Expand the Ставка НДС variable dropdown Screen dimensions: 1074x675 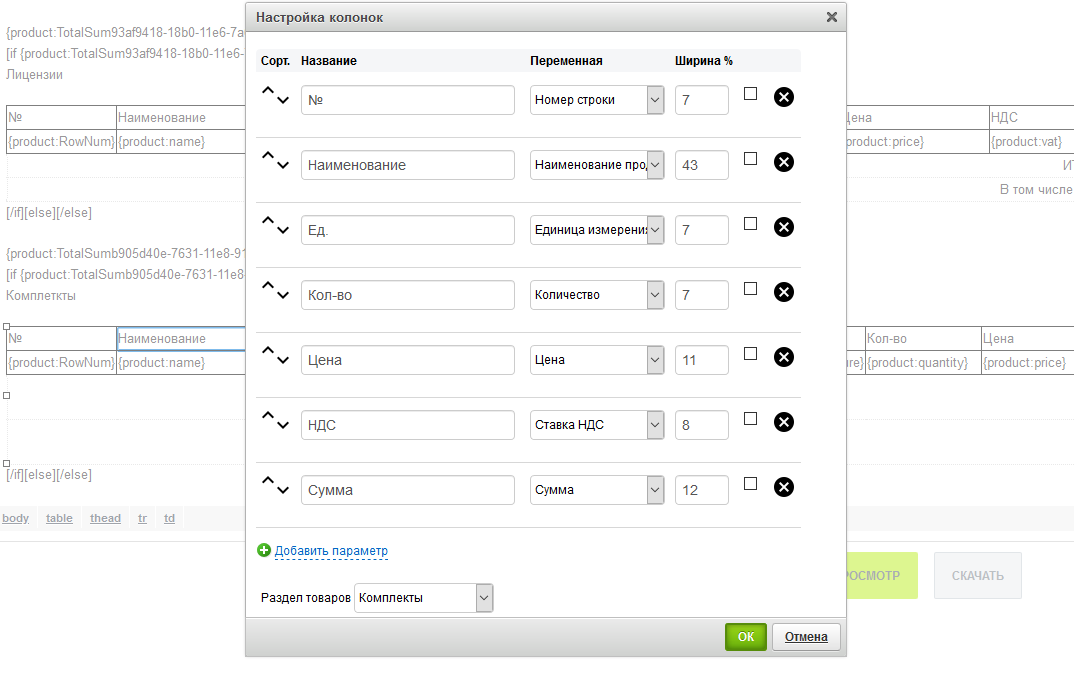tap(596, 425)
